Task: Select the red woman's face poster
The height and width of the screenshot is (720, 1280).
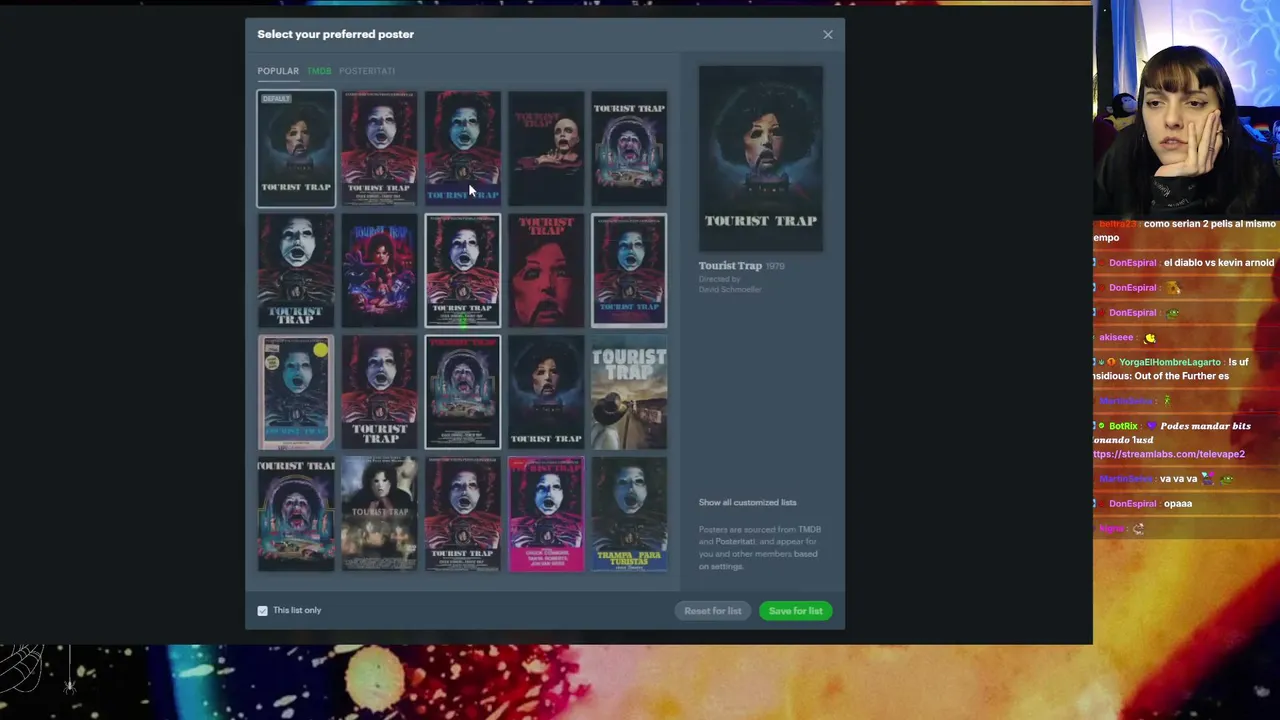Action: [546, 271]
